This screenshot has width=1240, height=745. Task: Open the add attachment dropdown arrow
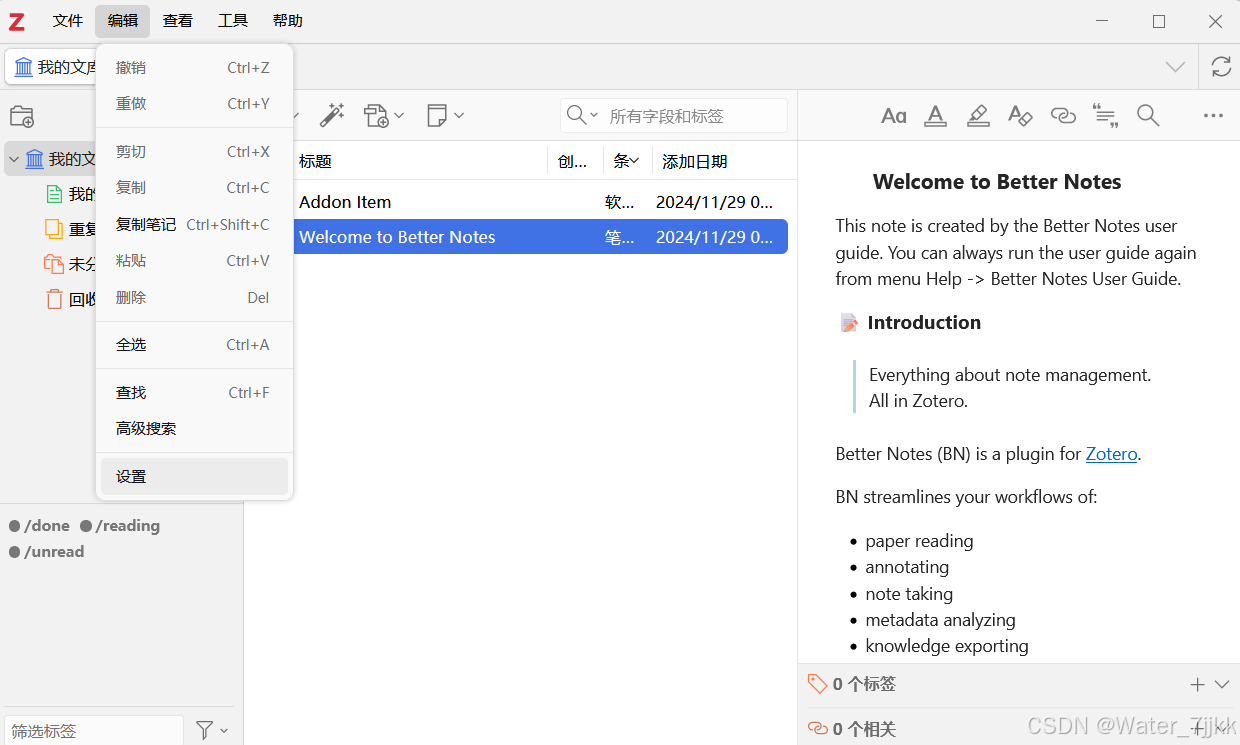(399, 116)
